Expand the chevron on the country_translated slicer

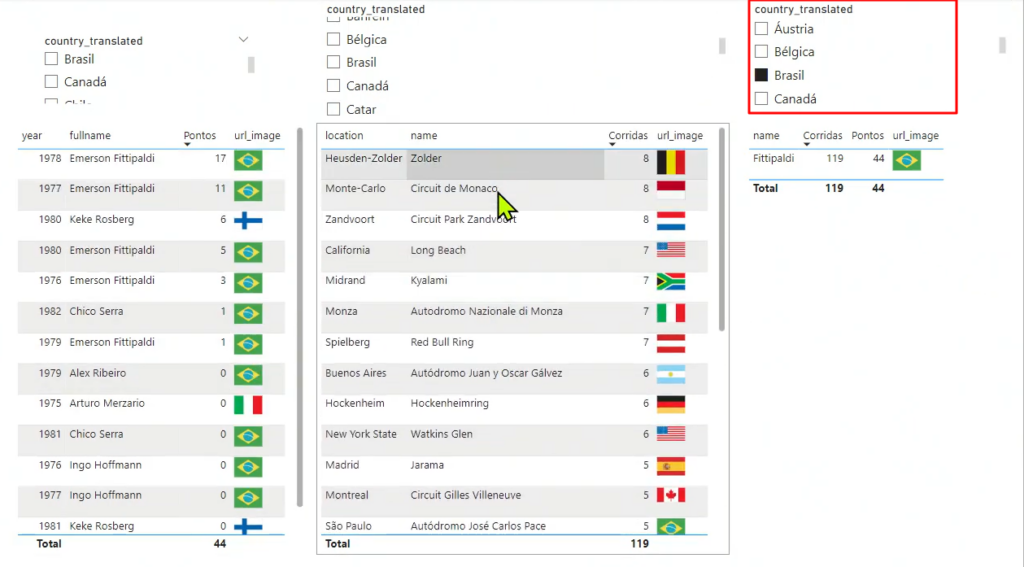pos(244,39)
